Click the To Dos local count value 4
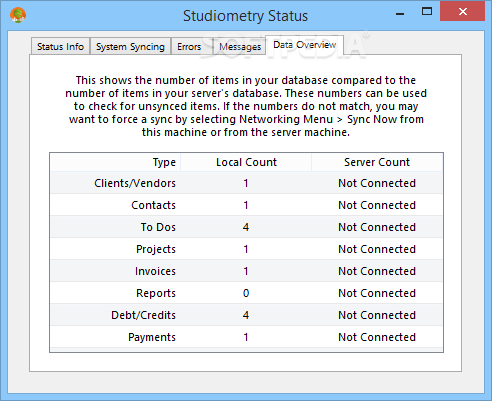Viewport: 492px width, 401px height. [x=246, y=227]
